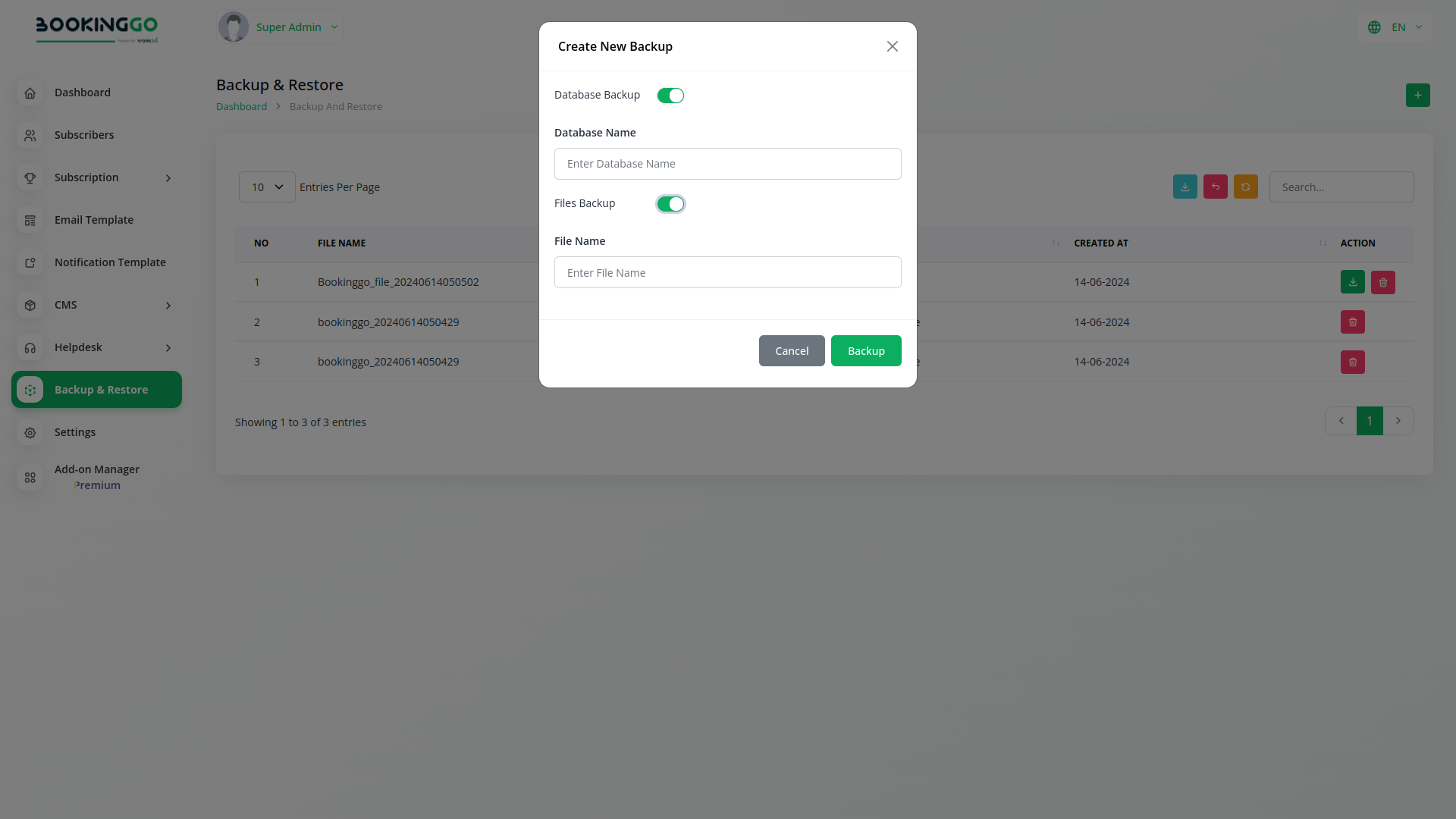
Task: Open the Settings gear in sidebar
Action: [x=30, y=432]
